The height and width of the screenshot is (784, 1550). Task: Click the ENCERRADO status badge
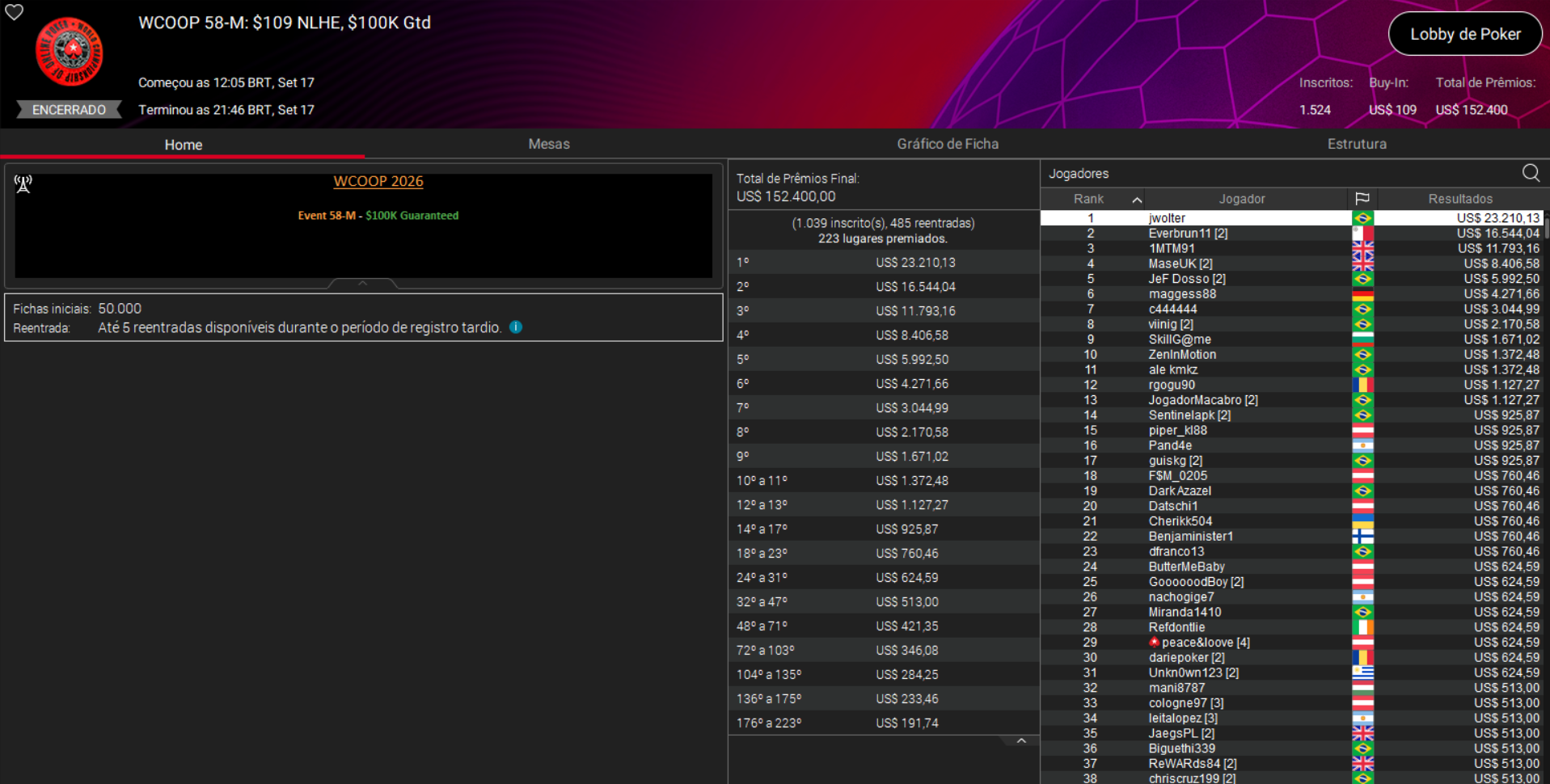click(69, 110)
